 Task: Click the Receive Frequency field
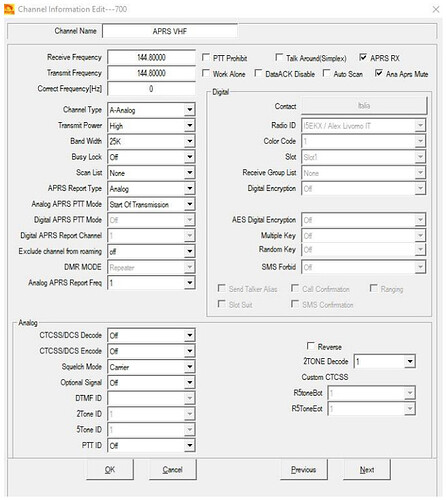(151, 57)
